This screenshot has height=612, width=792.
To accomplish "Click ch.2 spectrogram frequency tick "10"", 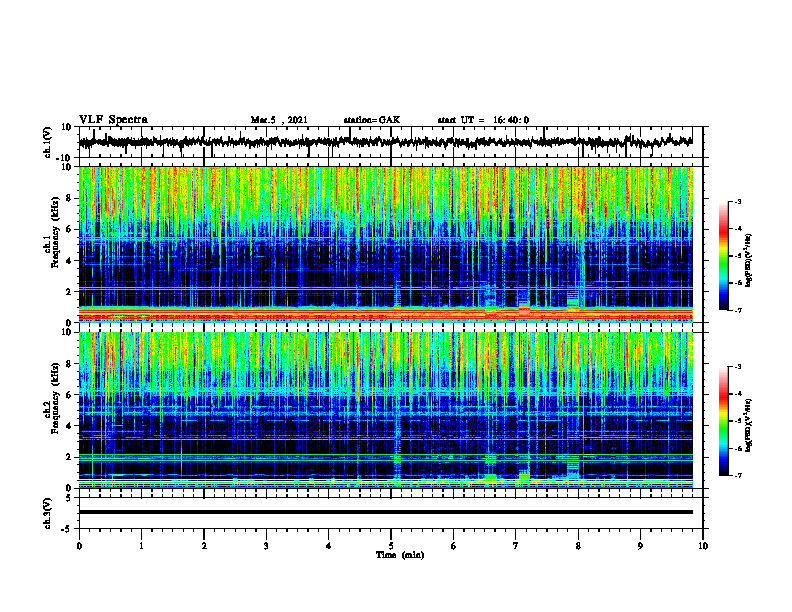I will tap(67, 332).
